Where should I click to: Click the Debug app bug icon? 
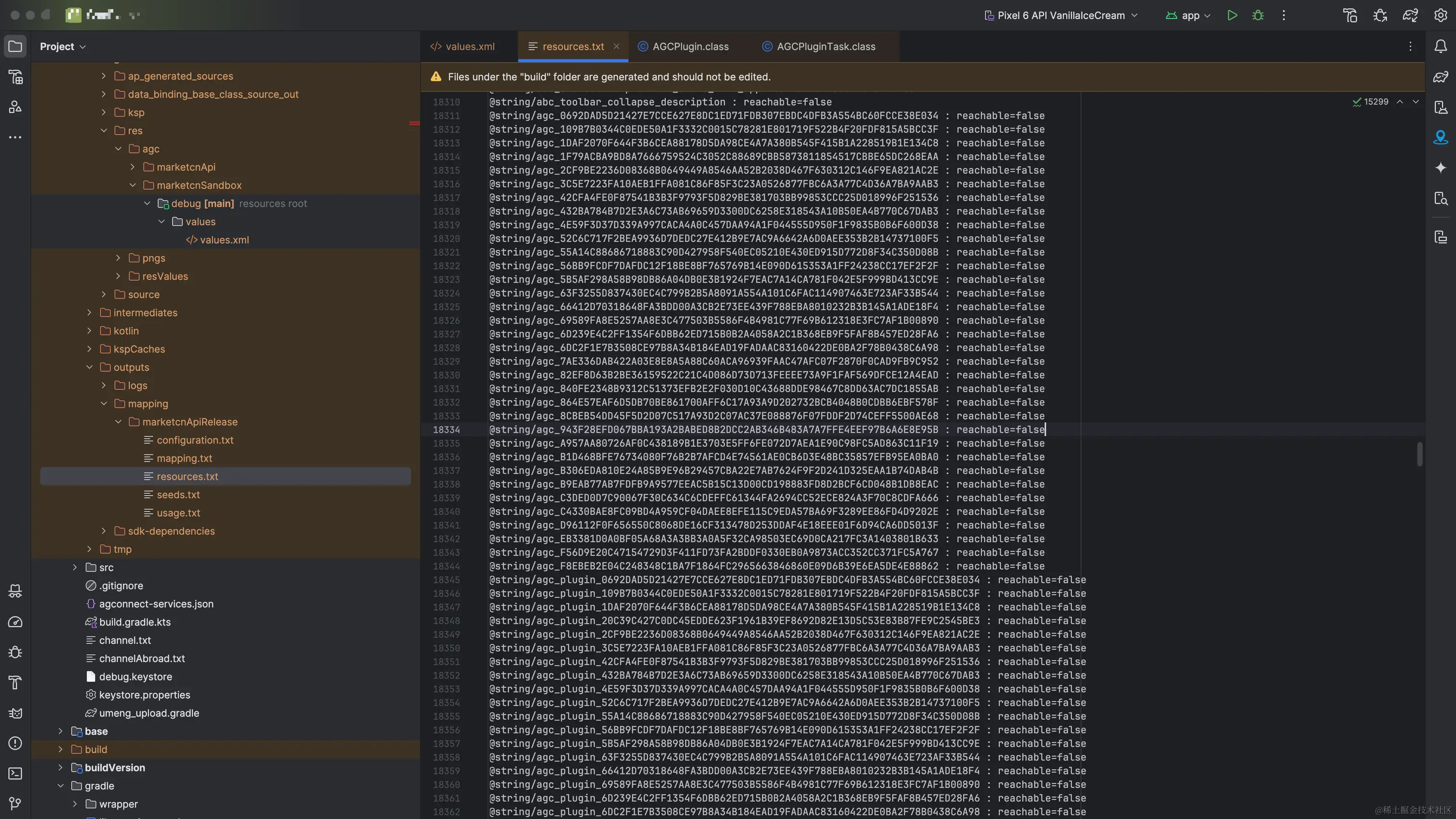[x=1258, y=15]
